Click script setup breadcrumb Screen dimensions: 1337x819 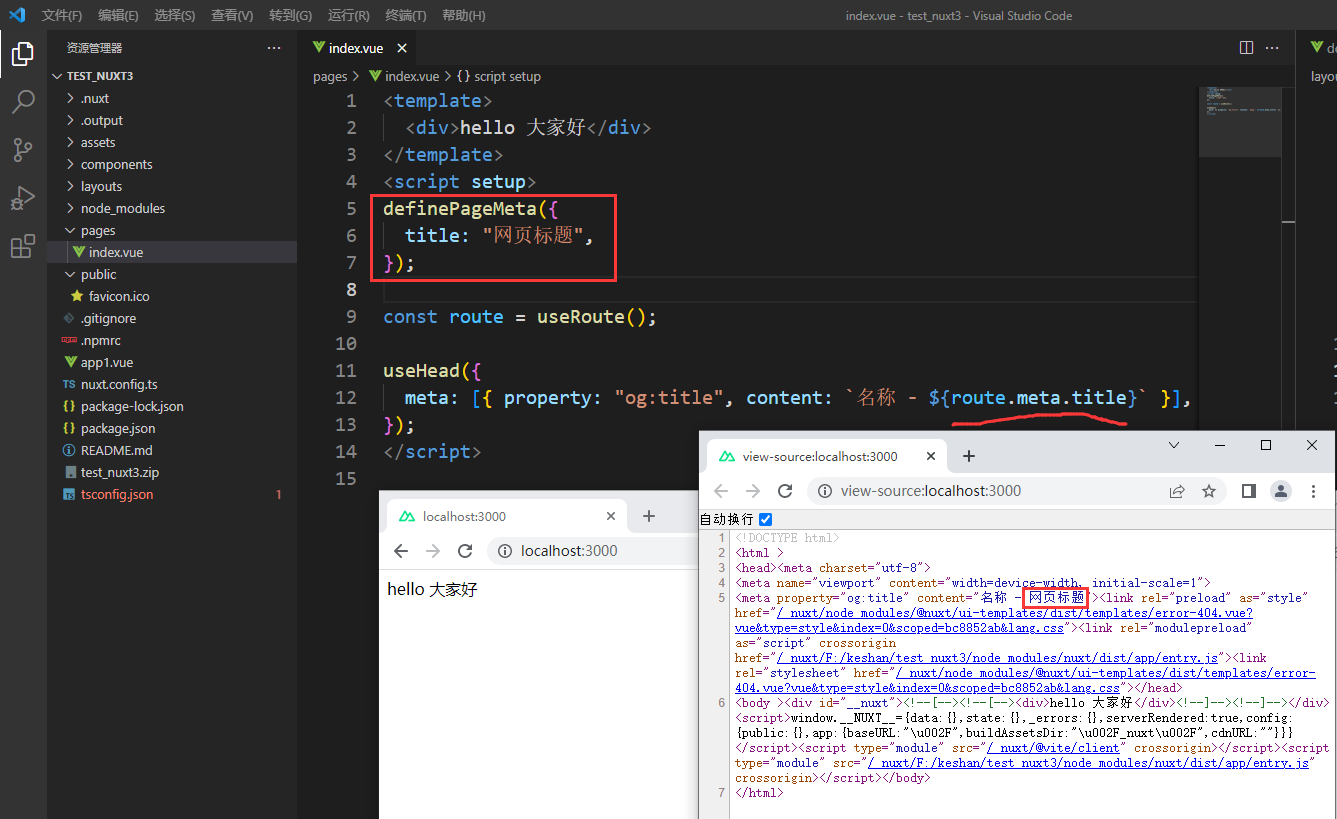[x=507, y=76]
